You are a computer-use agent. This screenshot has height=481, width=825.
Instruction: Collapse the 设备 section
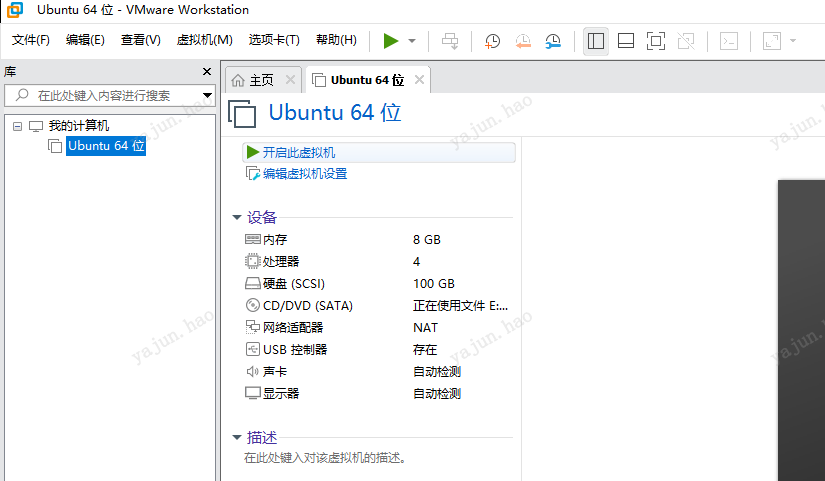tap(237, 217)
